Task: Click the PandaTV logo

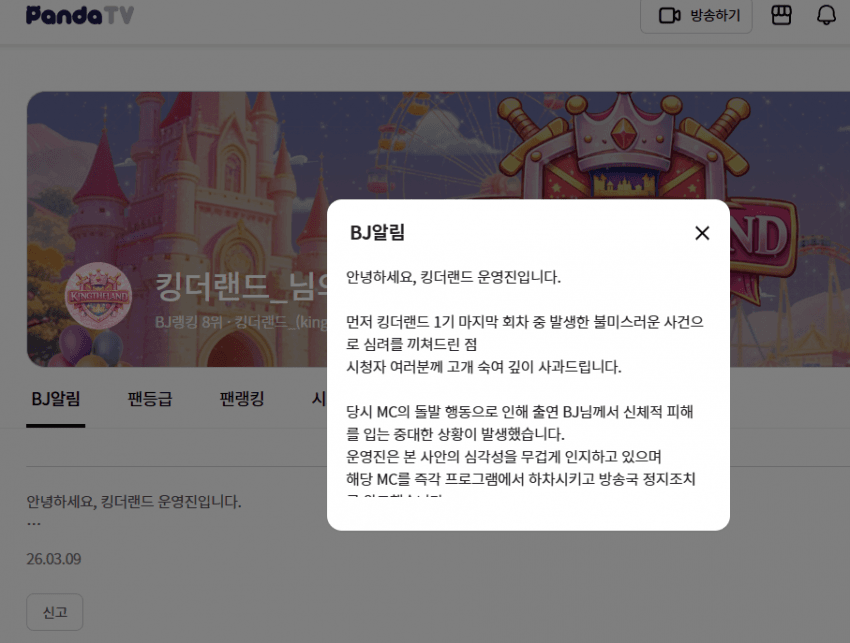Action: 78,14
